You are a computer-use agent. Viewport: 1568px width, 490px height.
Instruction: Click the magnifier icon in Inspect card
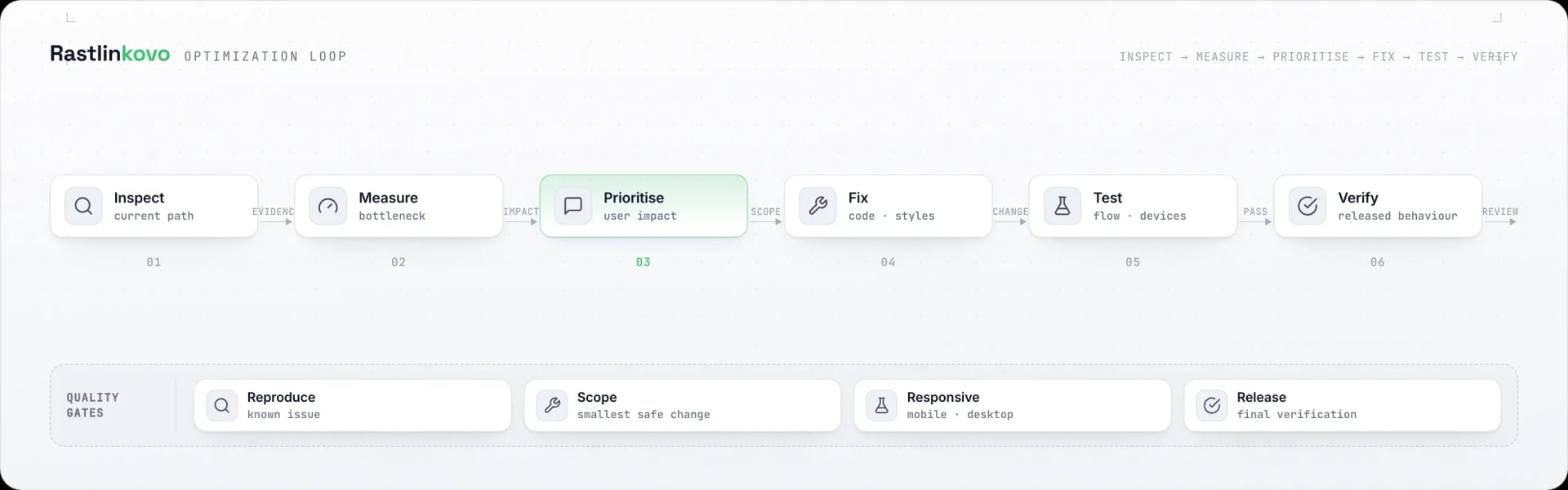click(83, 206)
